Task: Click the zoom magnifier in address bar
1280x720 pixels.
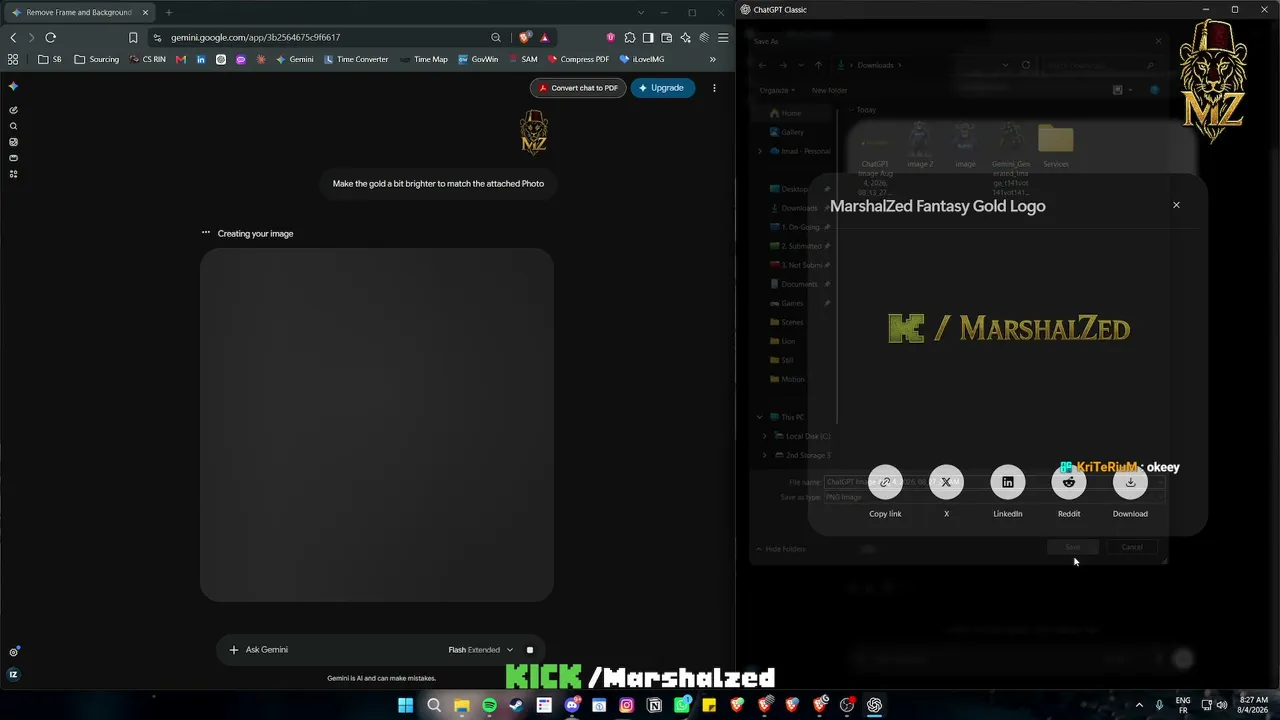Action: pyautogui.click(x=496, y=37)
